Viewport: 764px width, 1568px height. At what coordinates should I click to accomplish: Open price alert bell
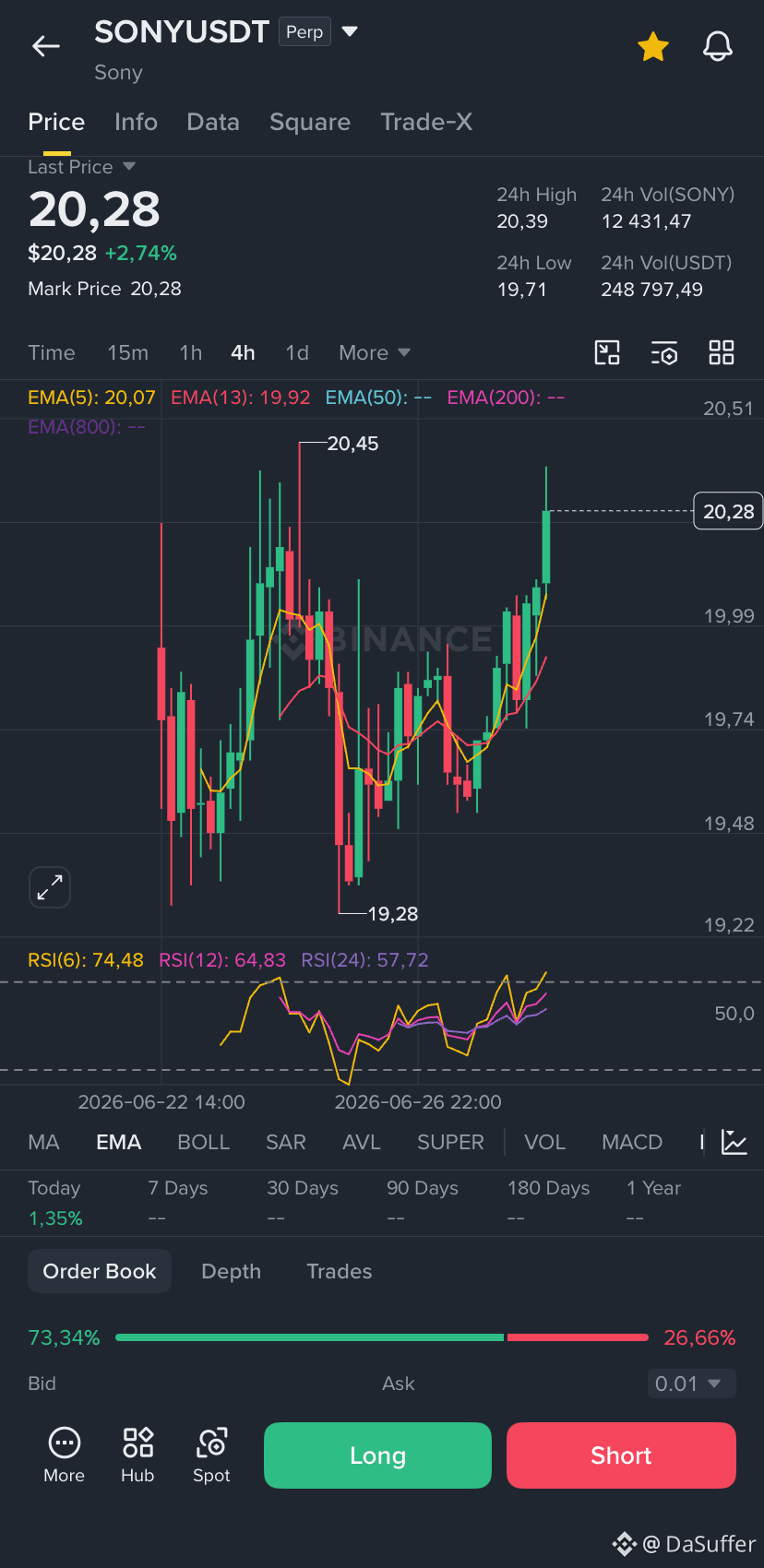(x=718, y=46)
